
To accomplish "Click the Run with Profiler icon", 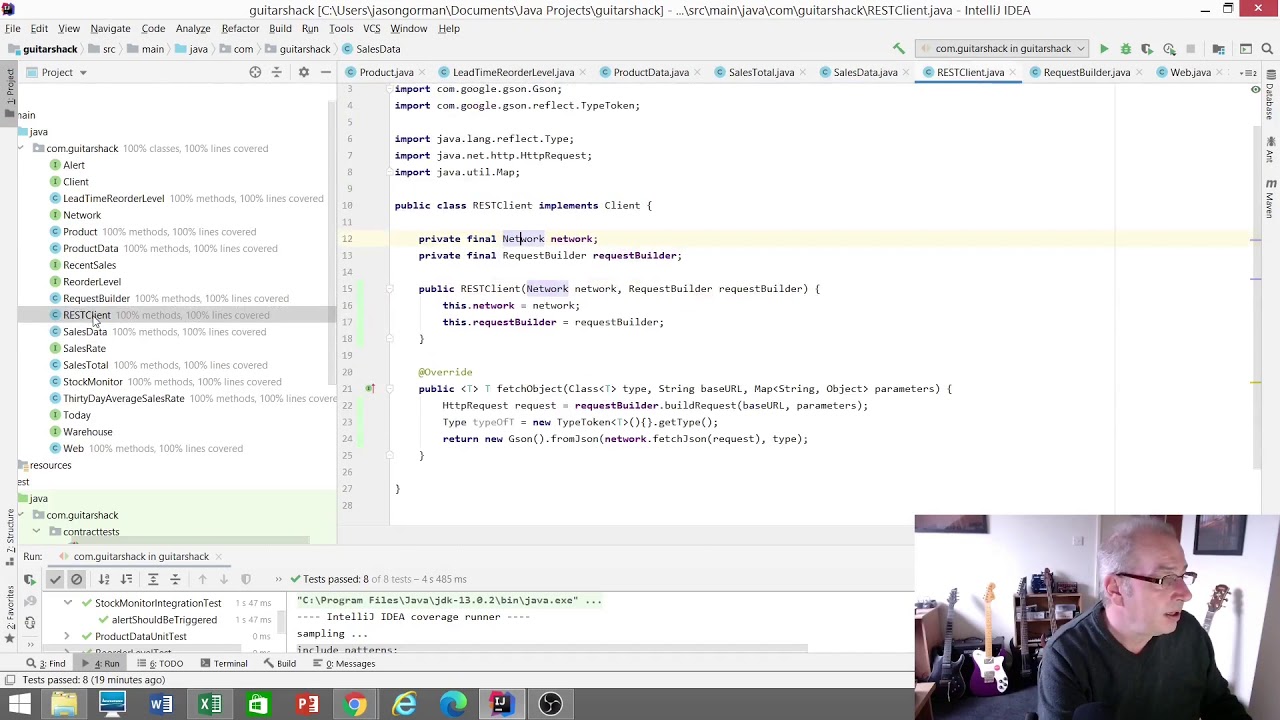I will click(x=1169, y=48).
